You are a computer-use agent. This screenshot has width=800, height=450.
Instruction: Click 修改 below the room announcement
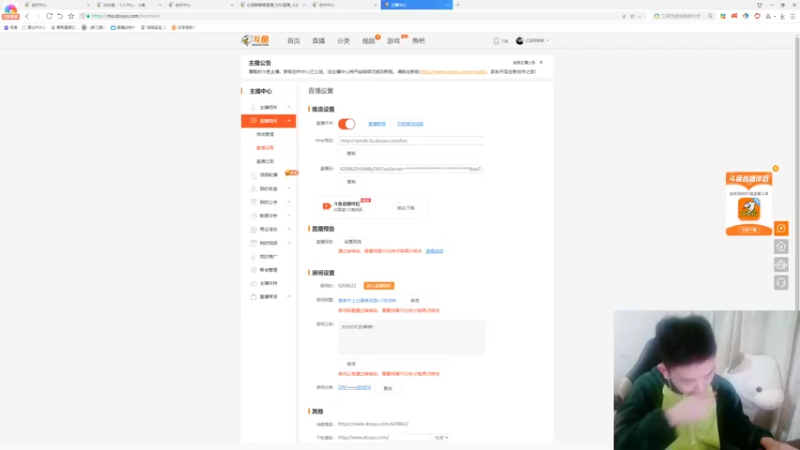coord(351,364)
